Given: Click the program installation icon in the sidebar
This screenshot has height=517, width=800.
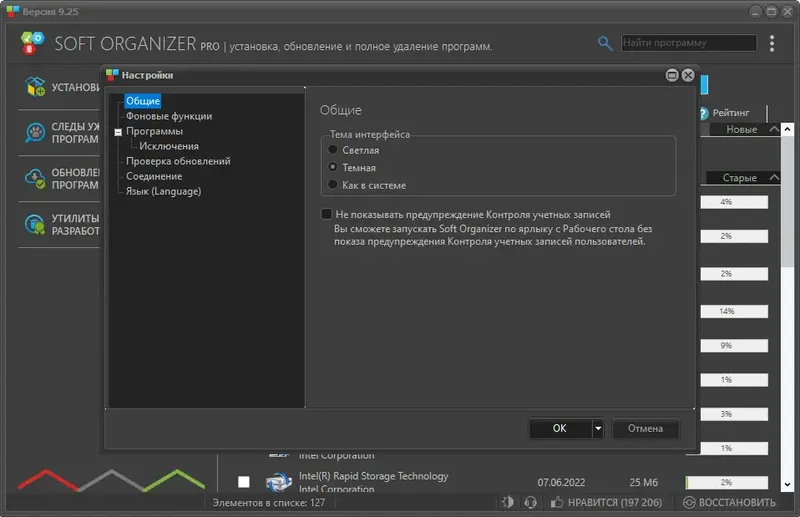Looking at the screenshot, I should 35,87.
